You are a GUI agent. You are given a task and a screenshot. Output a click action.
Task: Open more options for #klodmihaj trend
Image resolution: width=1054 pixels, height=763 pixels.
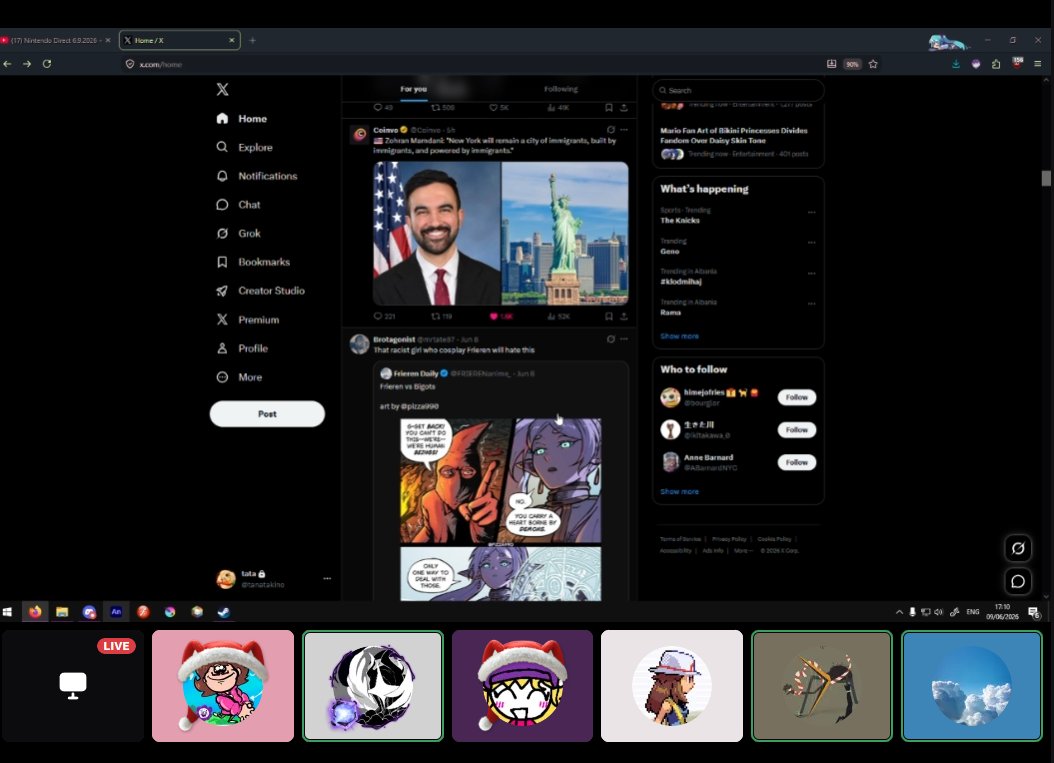coord(811,274)
